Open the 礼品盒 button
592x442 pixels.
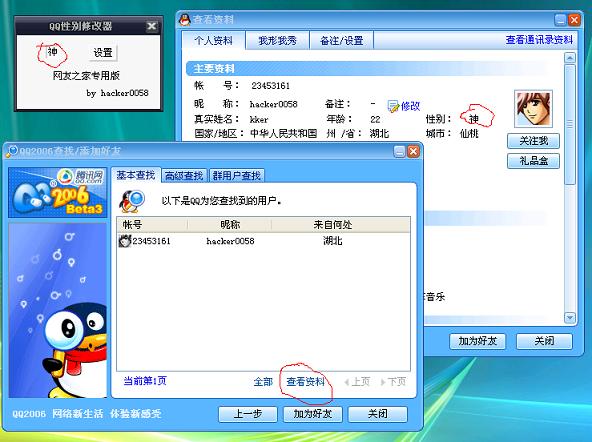[x=533, y=161]
